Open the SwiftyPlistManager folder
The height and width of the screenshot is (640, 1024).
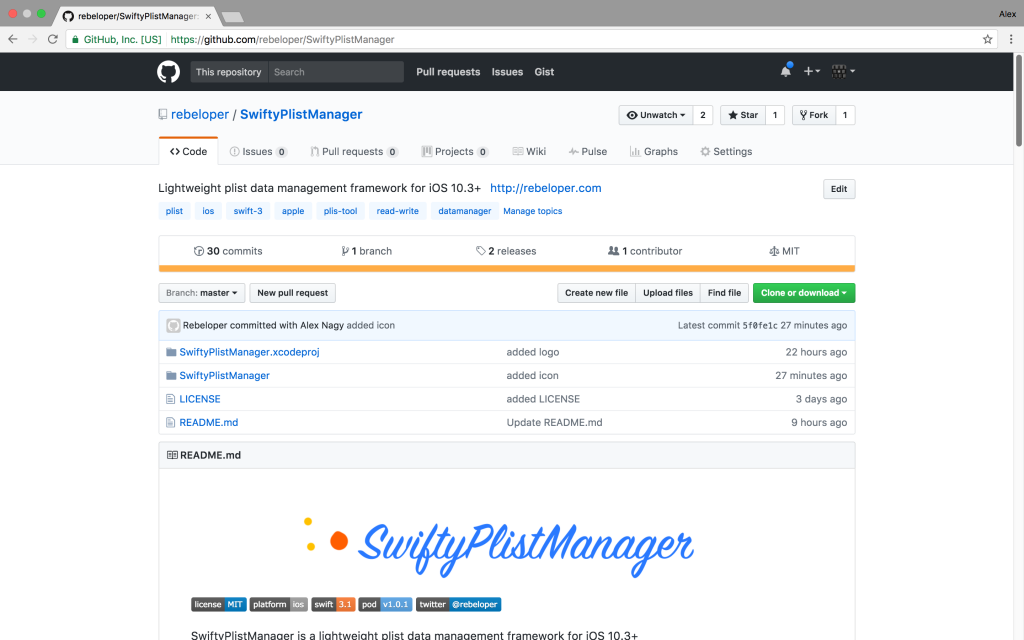[225, 376]
